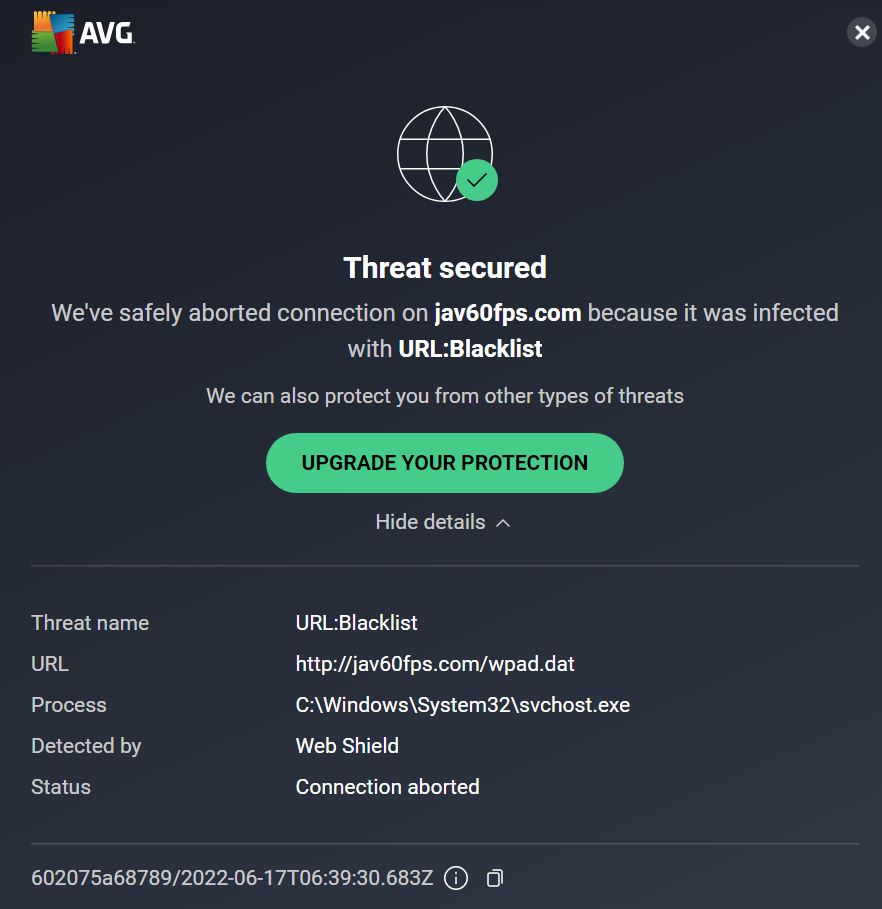882x909 pixels.
Task: Click the wpad.dat URL entry
Action: pyautogui.click(x=435, y=663)
